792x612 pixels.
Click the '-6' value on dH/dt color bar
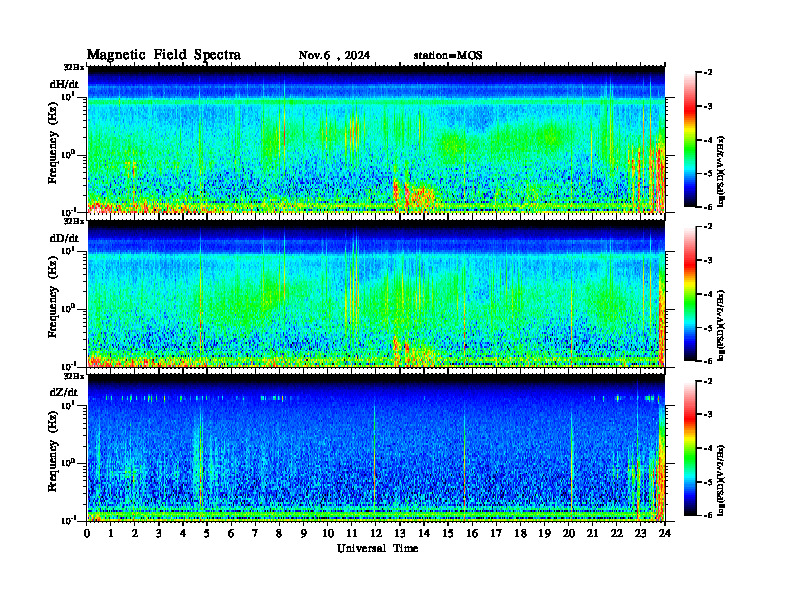708,207
